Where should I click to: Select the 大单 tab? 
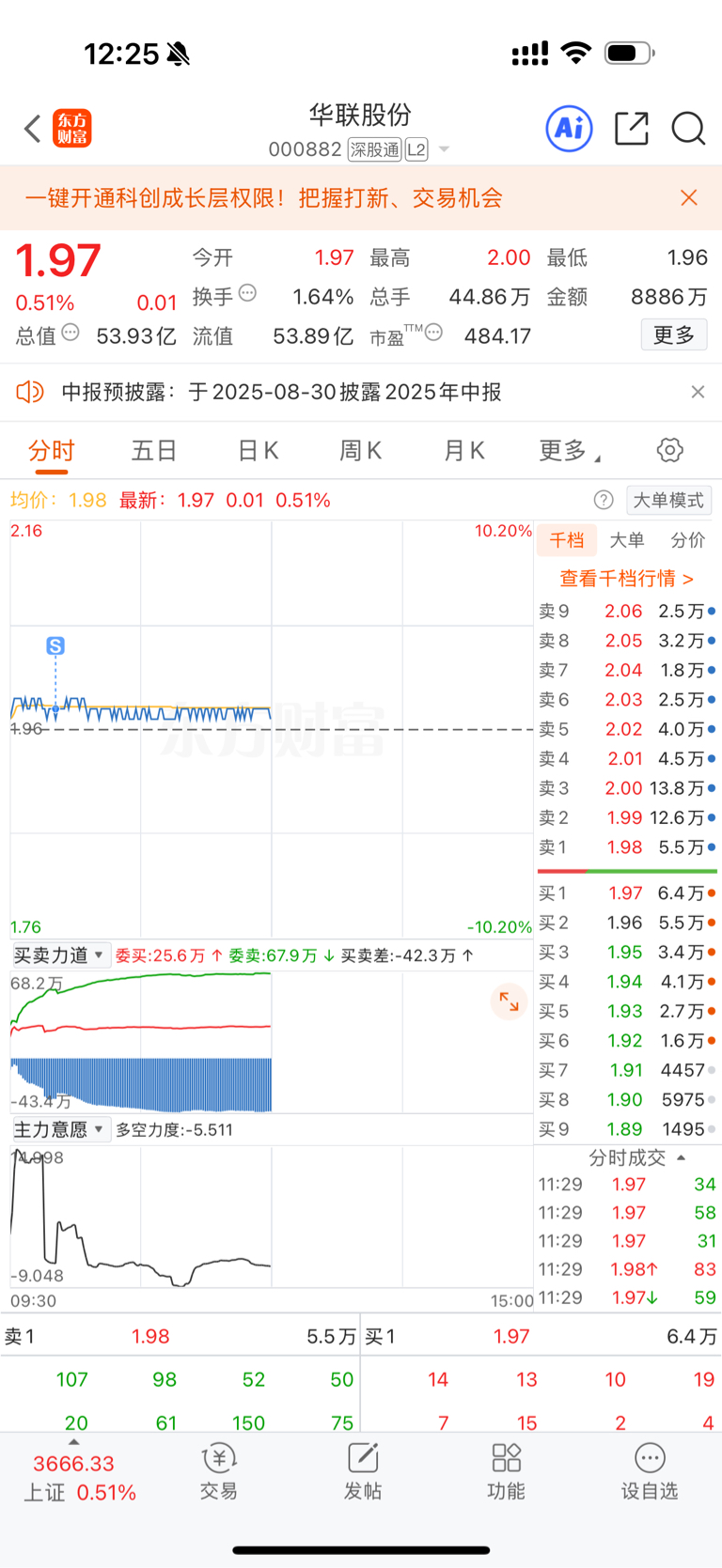tap(627, 540)
